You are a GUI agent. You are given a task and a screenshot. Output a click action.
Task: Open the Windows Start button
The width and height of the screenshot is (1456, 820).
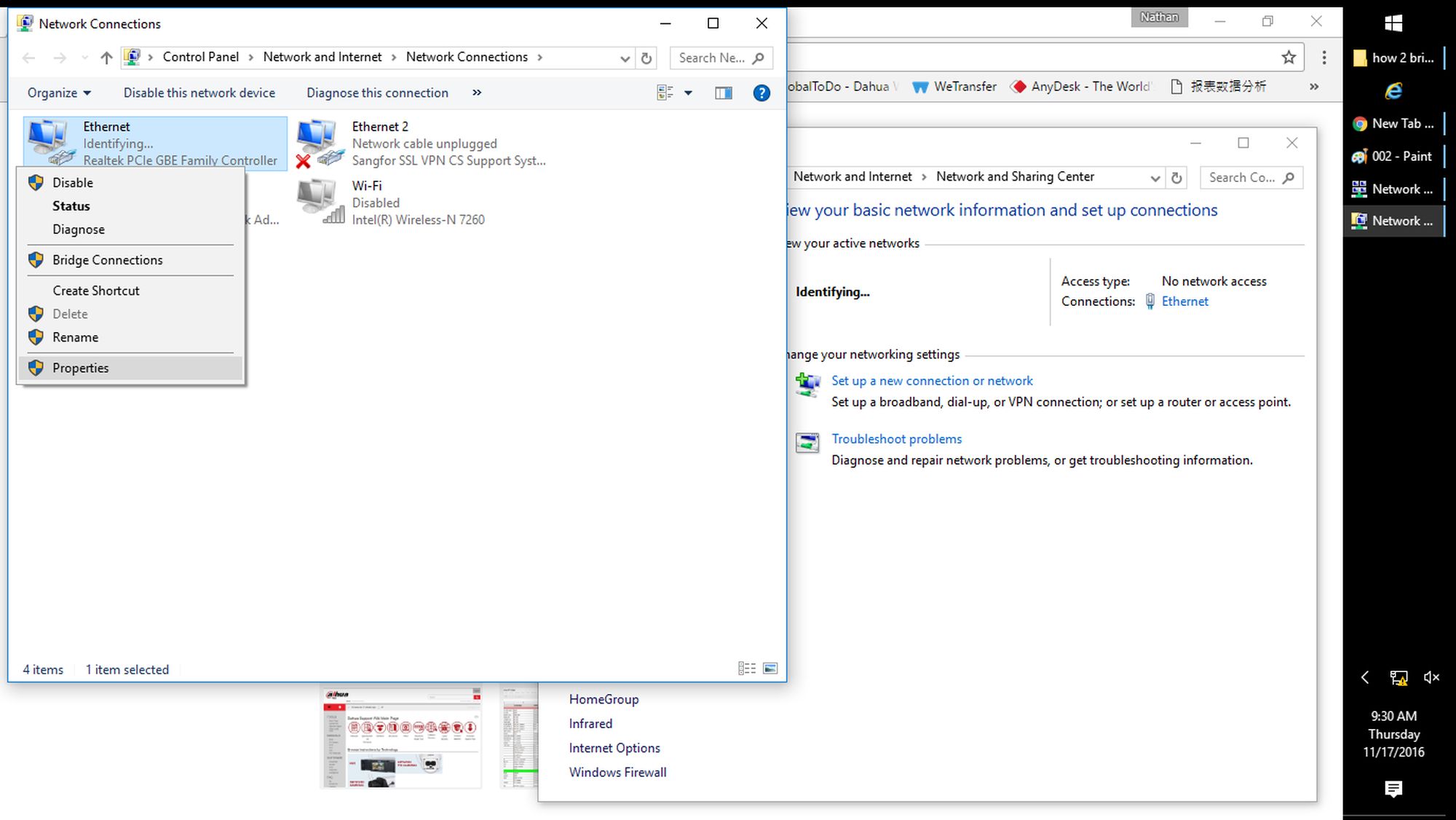tap(1393, 23)
